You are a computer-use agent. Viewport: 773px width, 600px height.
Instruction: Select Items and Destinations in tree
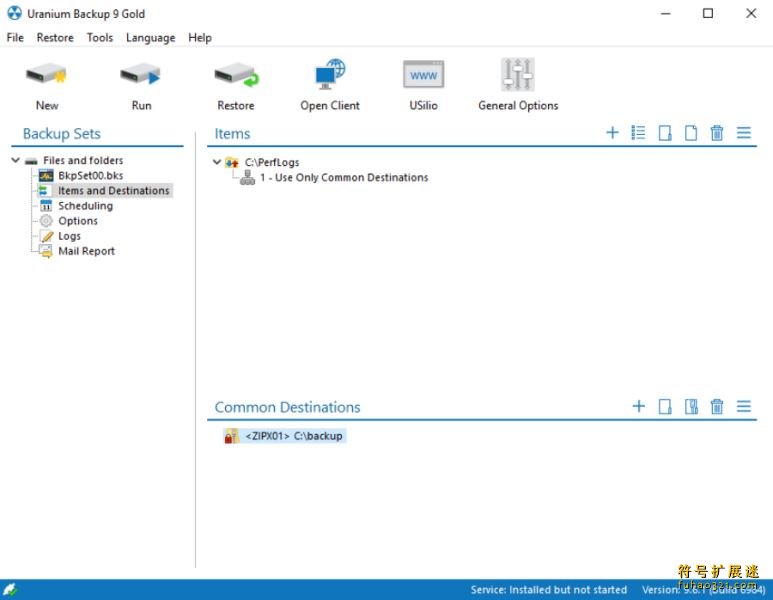[x=113, y=190]
